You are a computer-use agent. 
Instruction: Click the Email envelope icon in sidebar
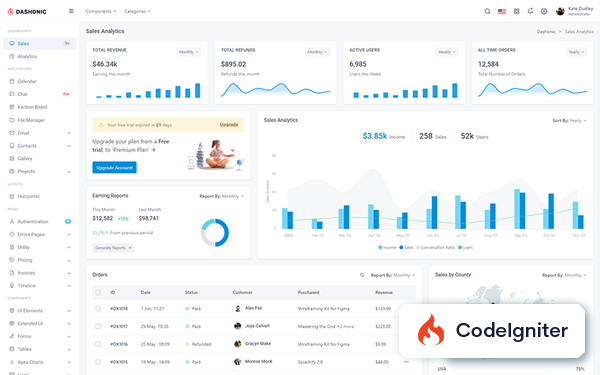pos(11,133)
